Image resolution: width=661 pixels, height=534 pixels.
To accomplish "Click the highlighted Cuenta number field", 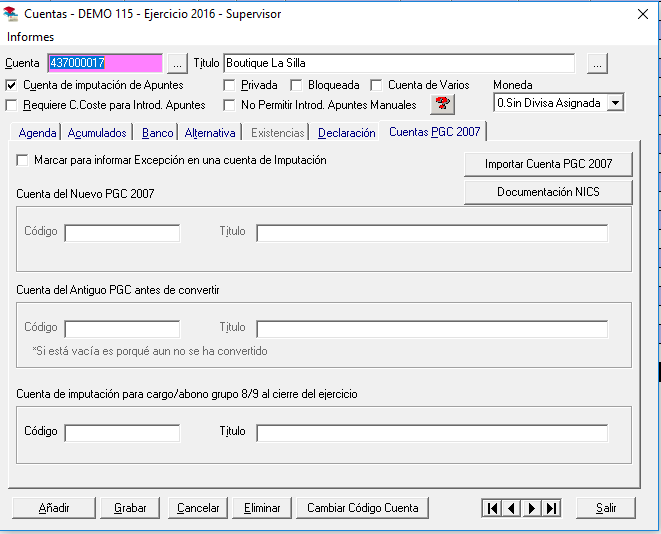I will (x=104, y=64).
